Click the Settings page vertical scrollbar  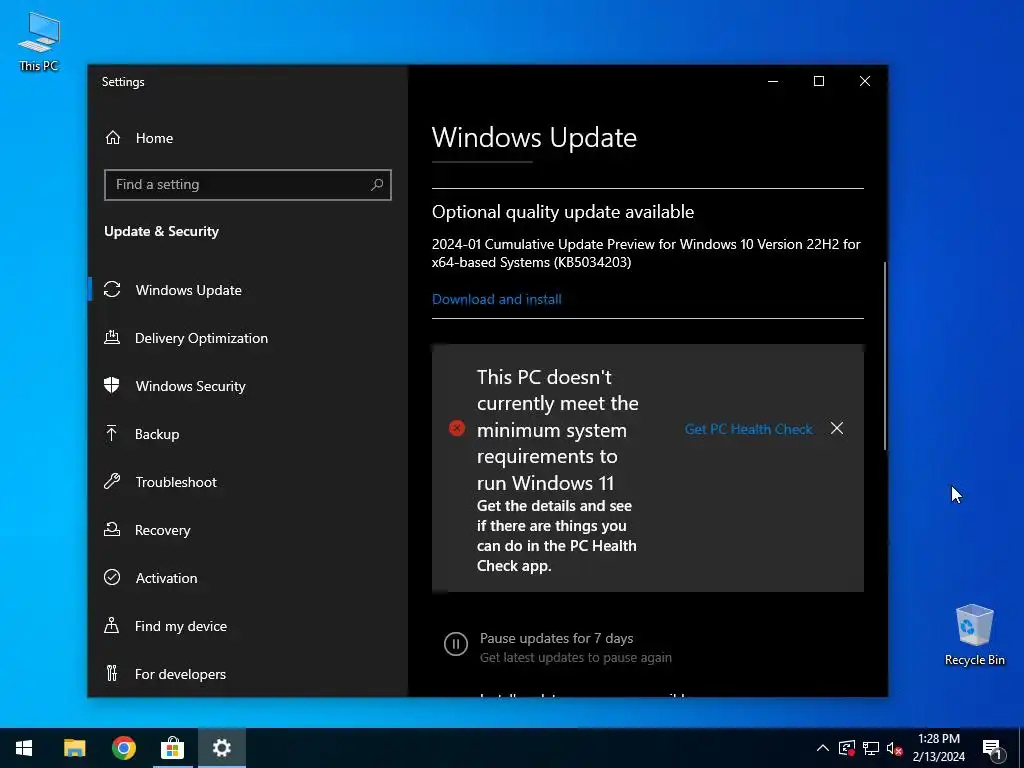point(885,356)
